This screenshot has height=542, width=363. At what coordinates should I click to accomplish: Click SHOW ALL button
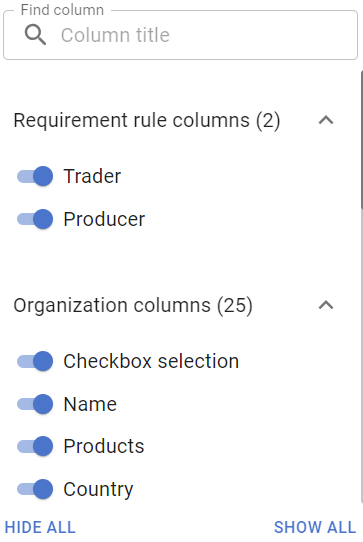coord(315,527)
